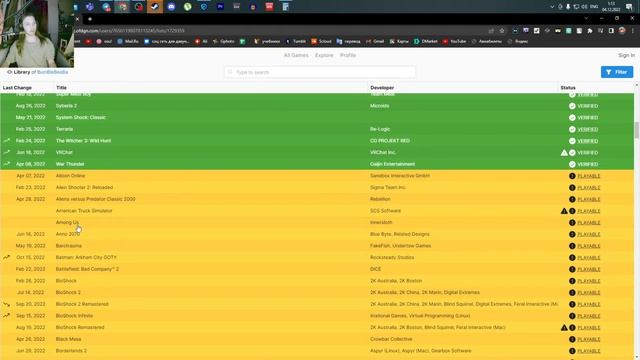Click the verified checkmark icon for War Thunder
Screen dimensions: 640x360
(x=572, y=164)
